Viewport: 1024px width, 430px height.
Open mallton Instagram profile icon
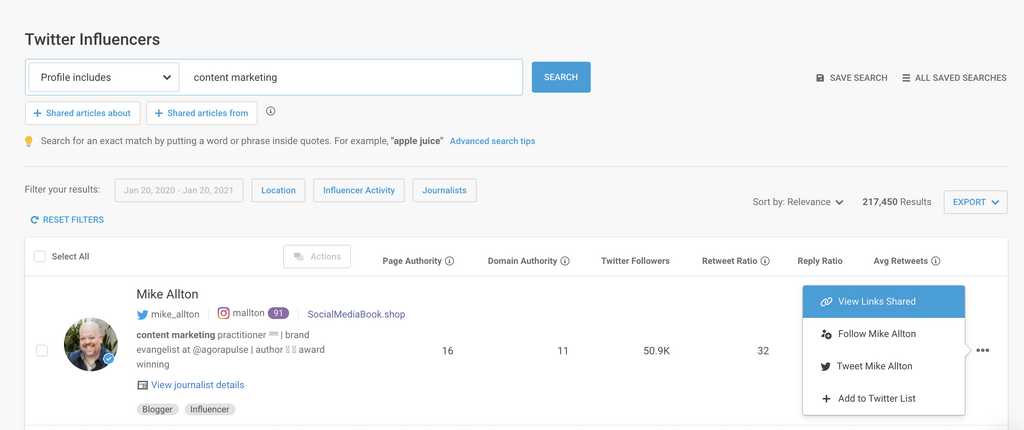click(x=224, y=313)
